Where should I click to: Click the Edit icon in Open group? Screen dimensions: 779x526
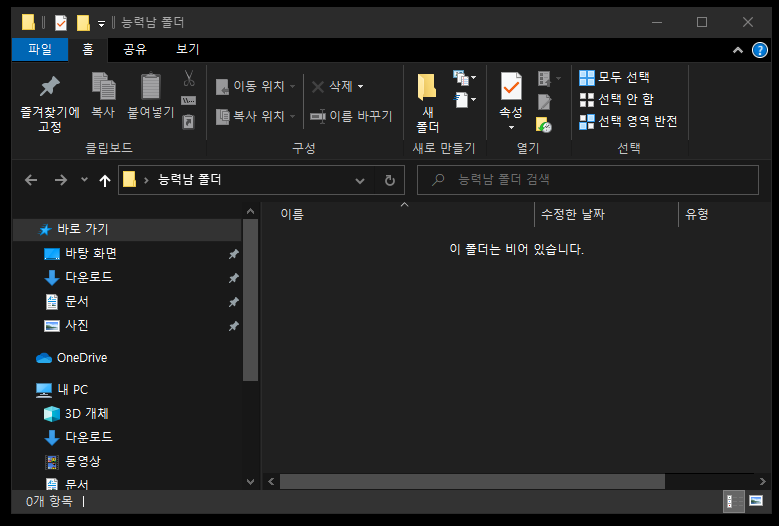pyautogui.click(x=545, y=102)
